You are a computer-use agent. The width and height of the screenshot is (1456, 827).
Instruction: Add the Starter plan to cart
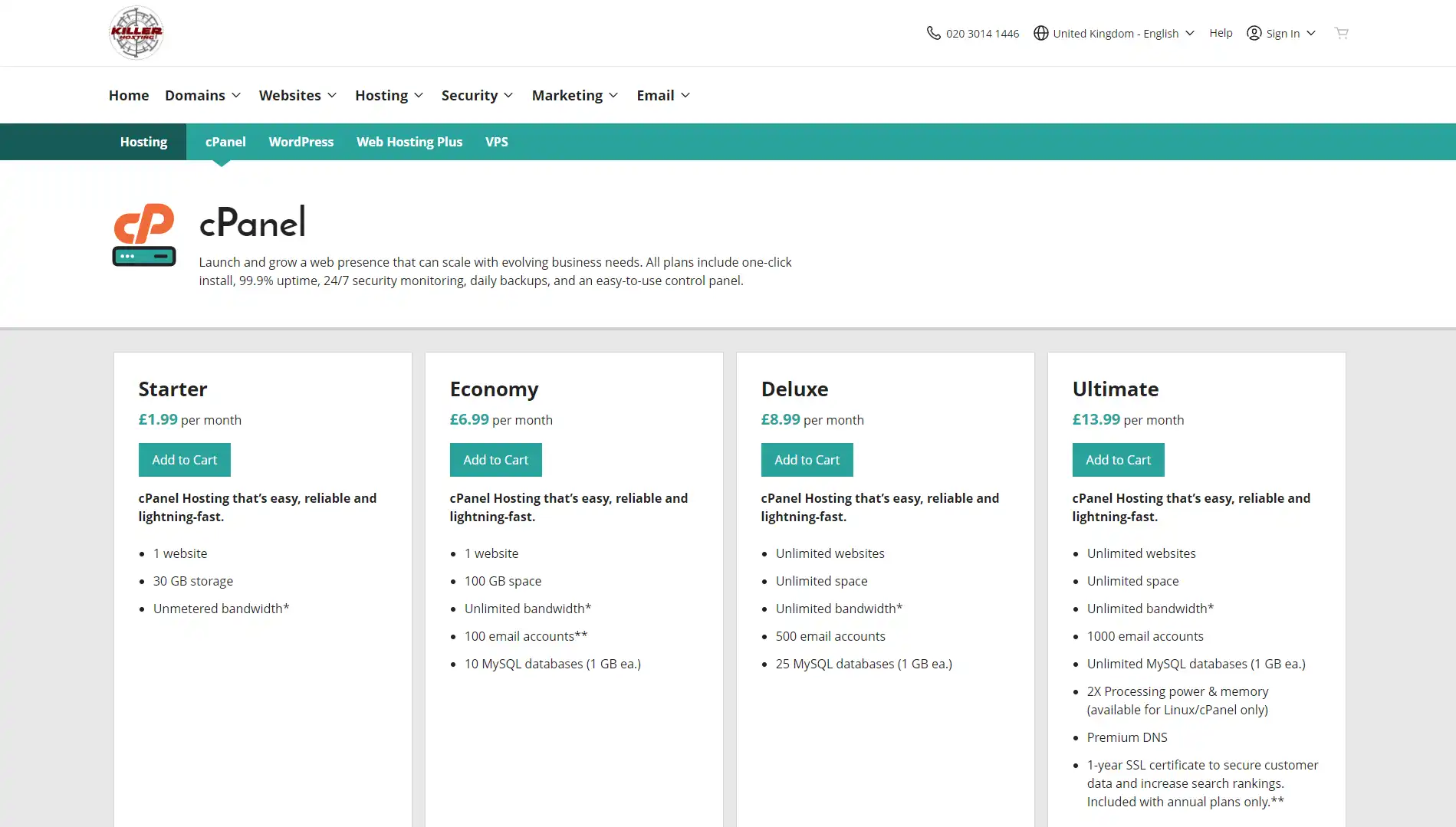click(x=184, y=460)
